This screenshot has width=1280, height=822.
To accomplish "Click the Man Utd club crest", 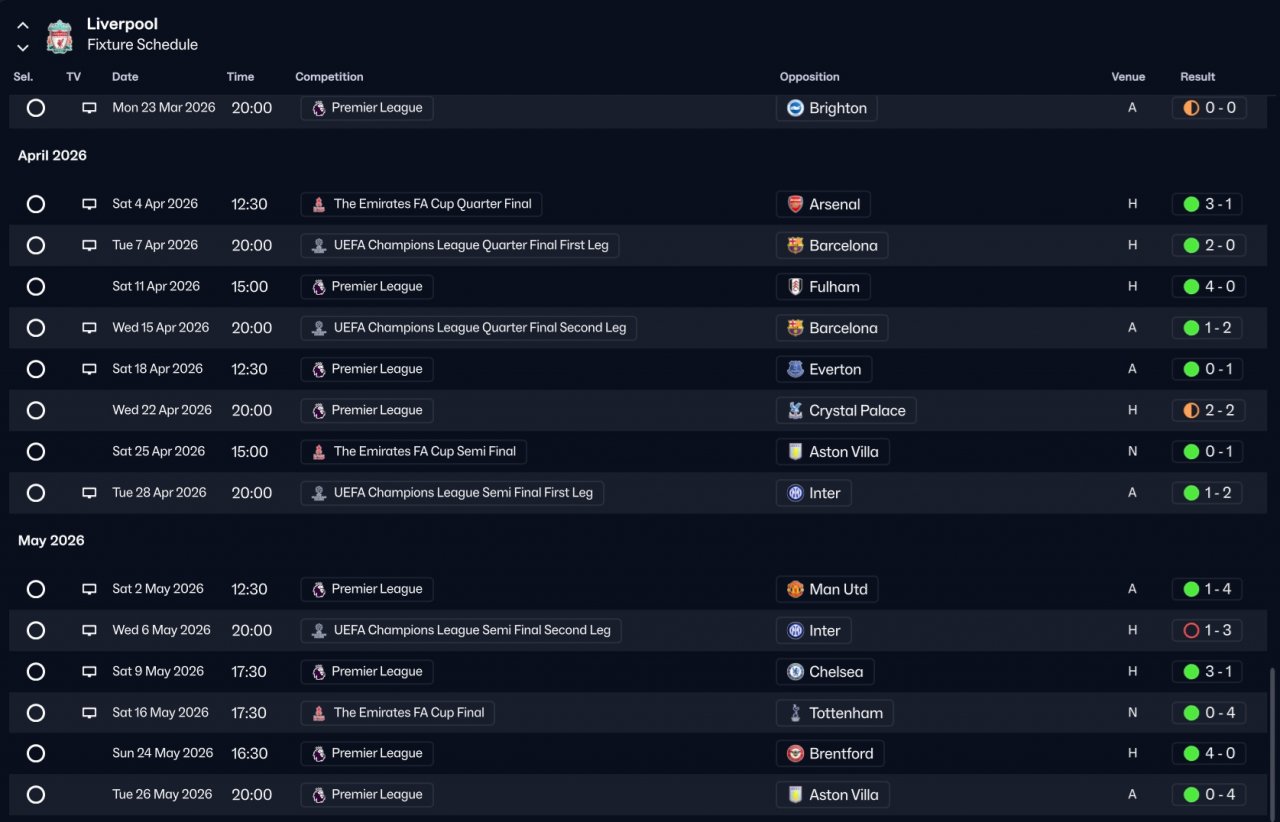I will point(795,589).
